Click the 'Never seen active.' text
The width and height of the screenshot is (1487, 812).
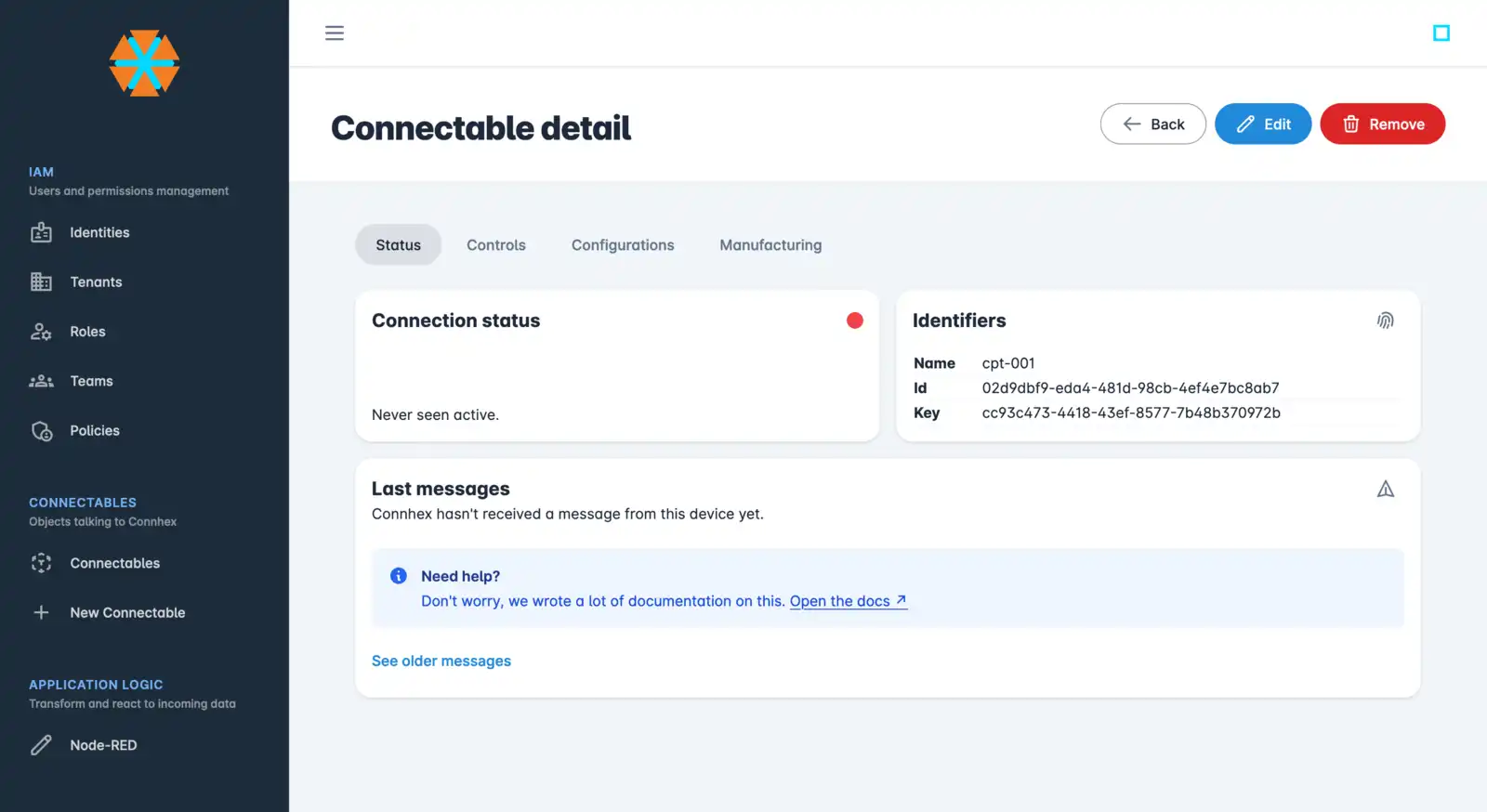[435, 415]
